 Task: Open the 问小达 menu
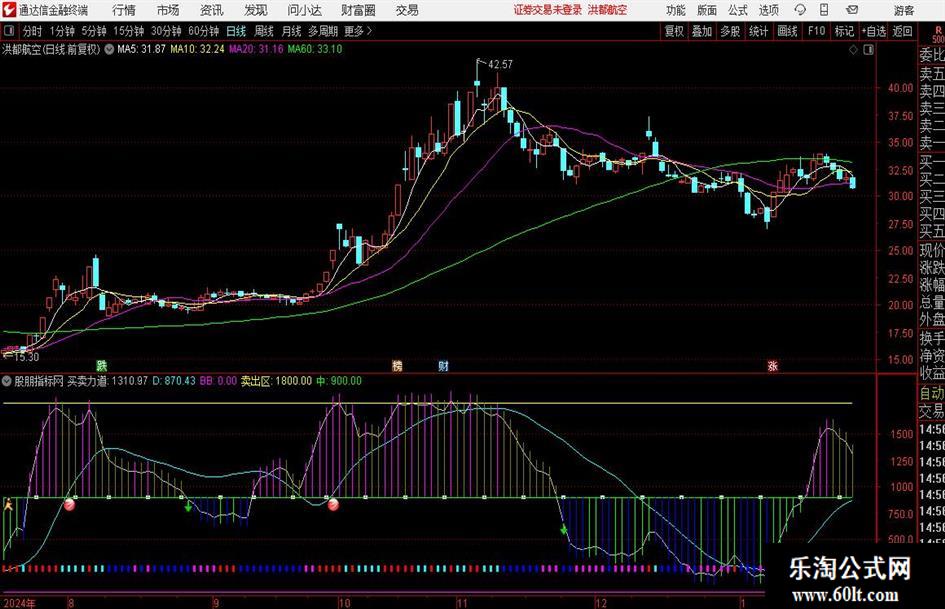(304, 10)
